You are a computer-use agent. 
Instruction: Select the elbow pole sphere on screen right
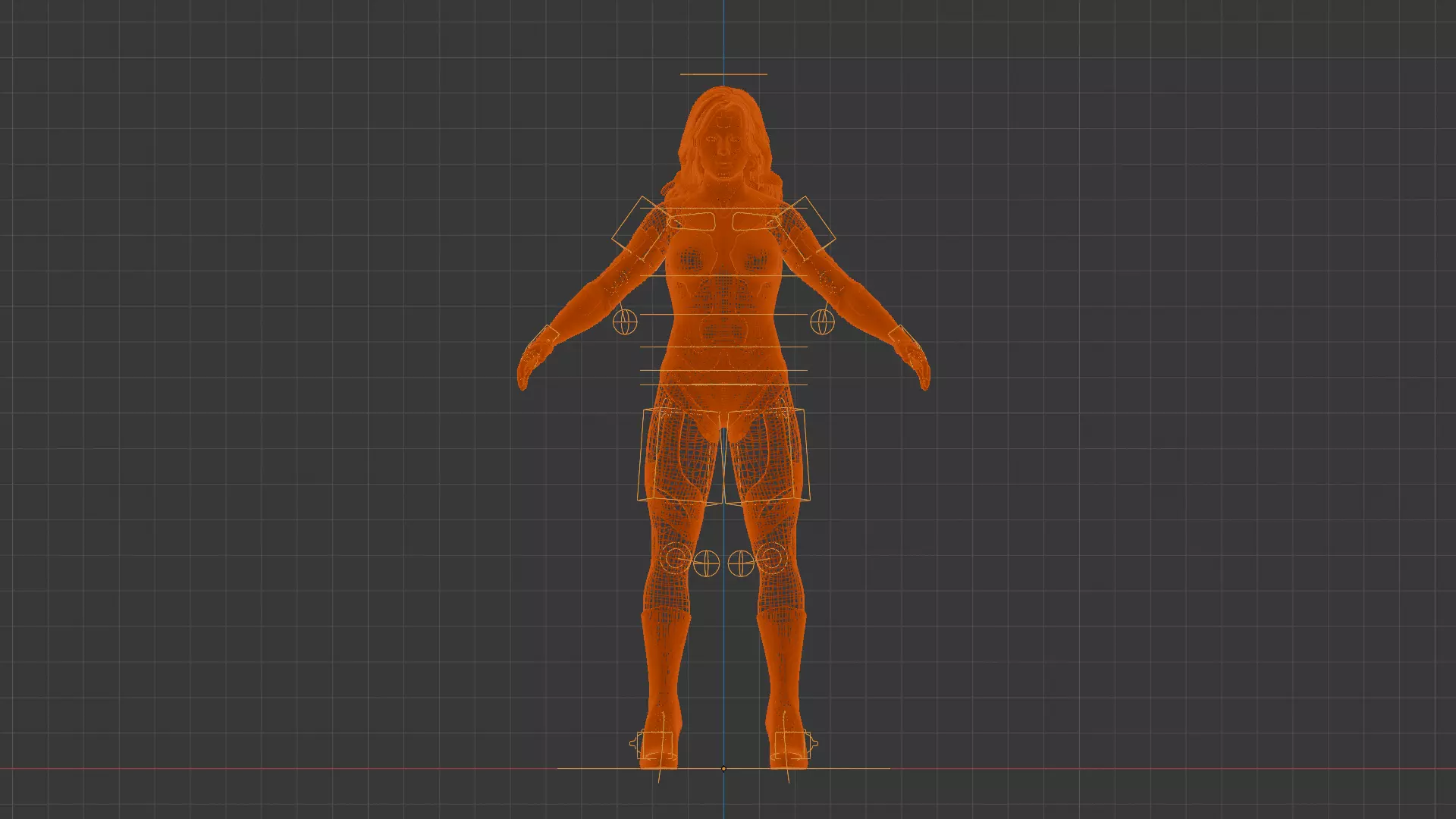823,322
